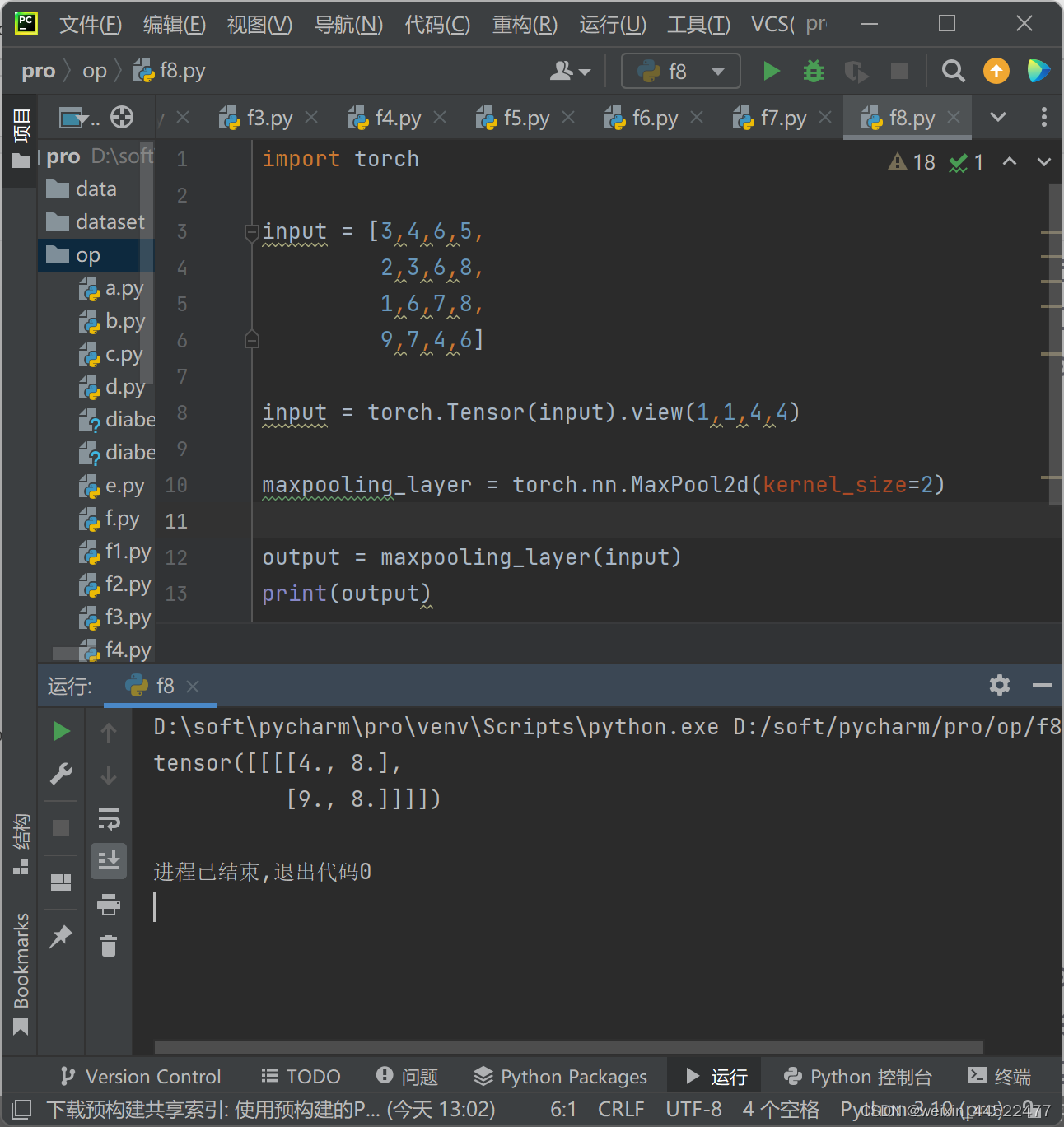Click the Debug bug icon in the toolbar

pyautogui.click(x=814, y=72)
